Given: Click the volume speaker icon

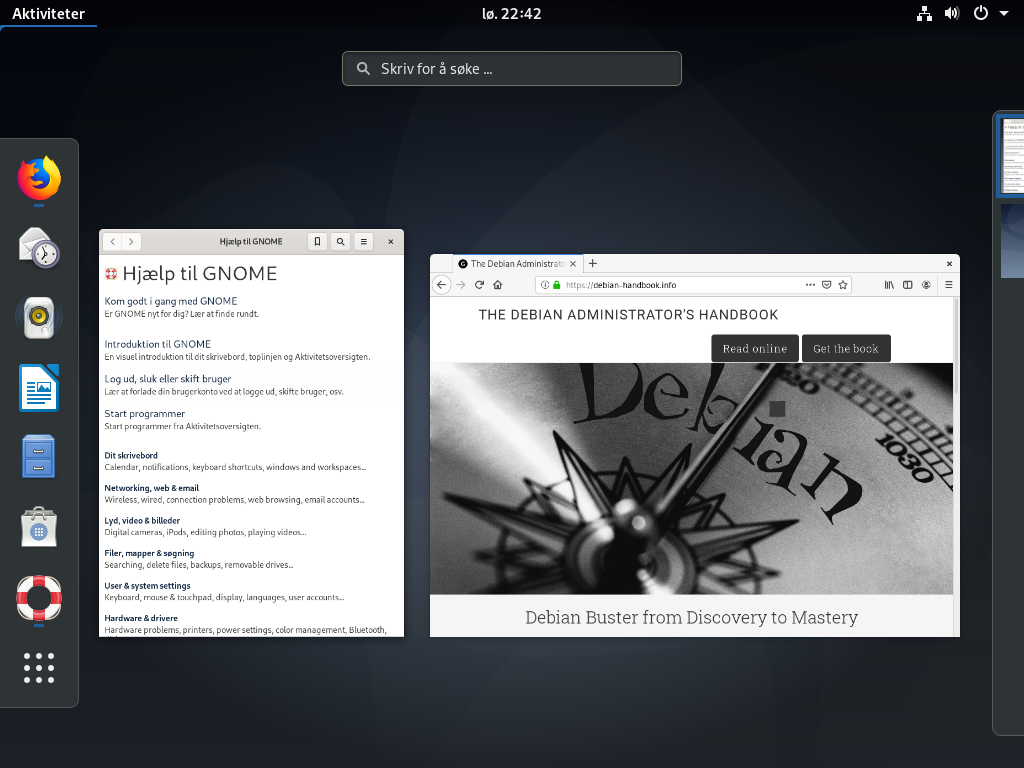Looking at the screenshot, I should point(951,14).
